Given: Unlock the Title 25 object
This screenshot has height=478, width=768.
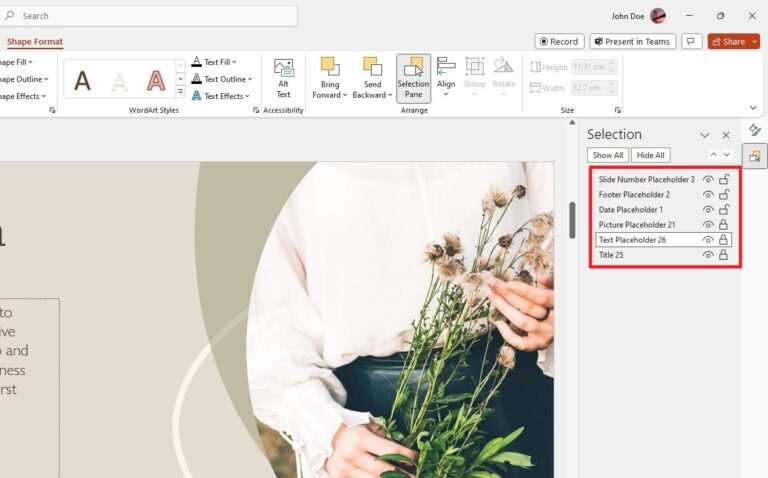Looking at the screenshot, I should point(723,255).
